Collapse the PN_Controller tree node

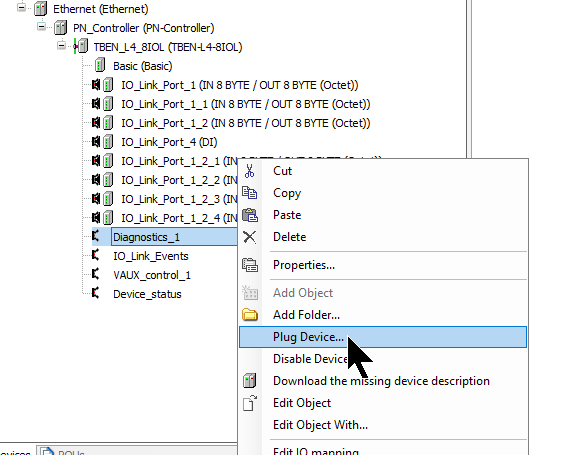[x=42, y=26]
